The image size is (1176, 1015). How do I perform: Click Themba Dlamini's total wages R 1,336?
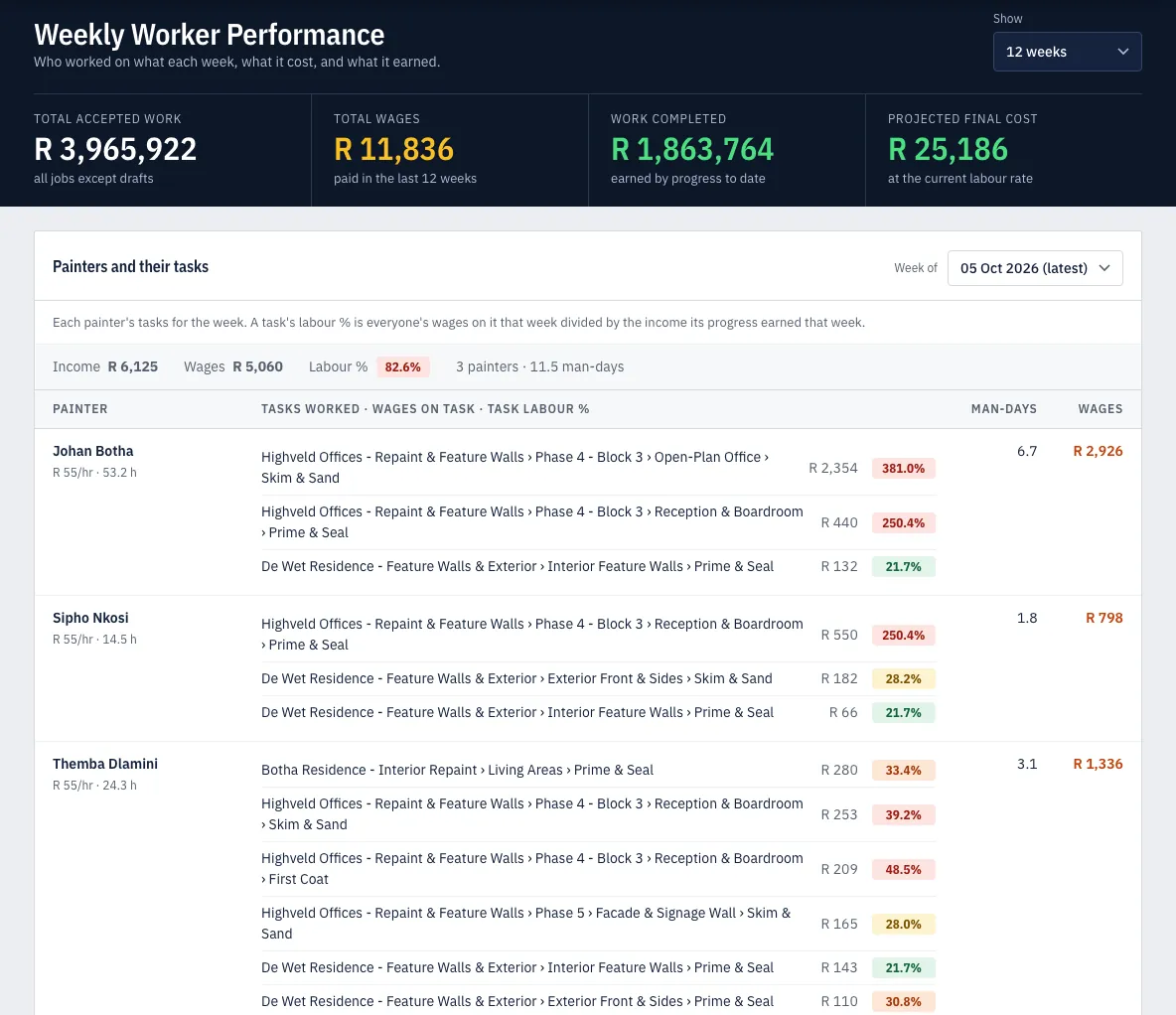[1098, 764]
